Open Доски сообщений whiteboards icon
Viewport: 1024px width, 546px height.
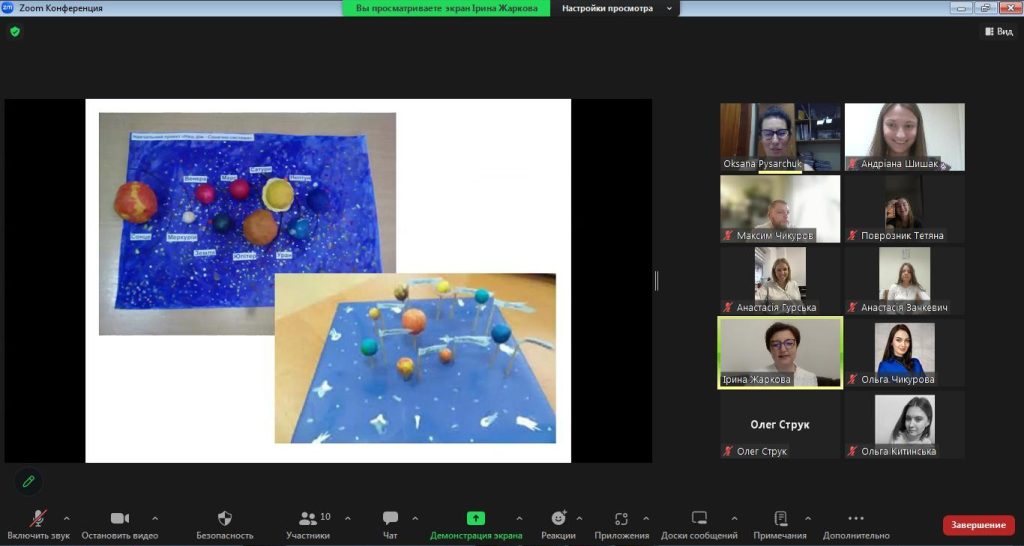point(699,518)
